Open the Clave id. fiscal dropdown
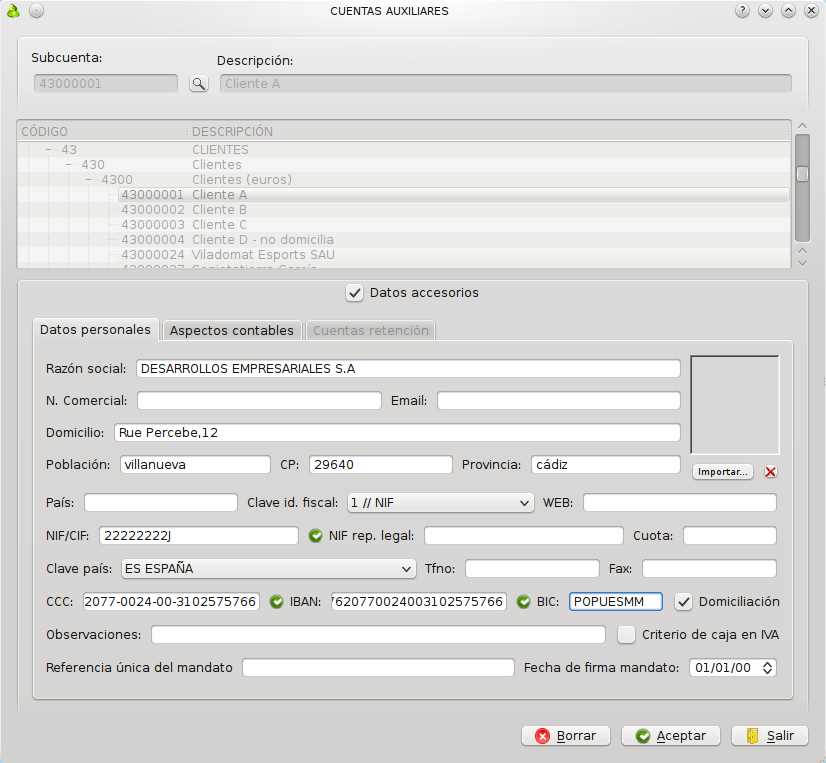 point(440,503)
